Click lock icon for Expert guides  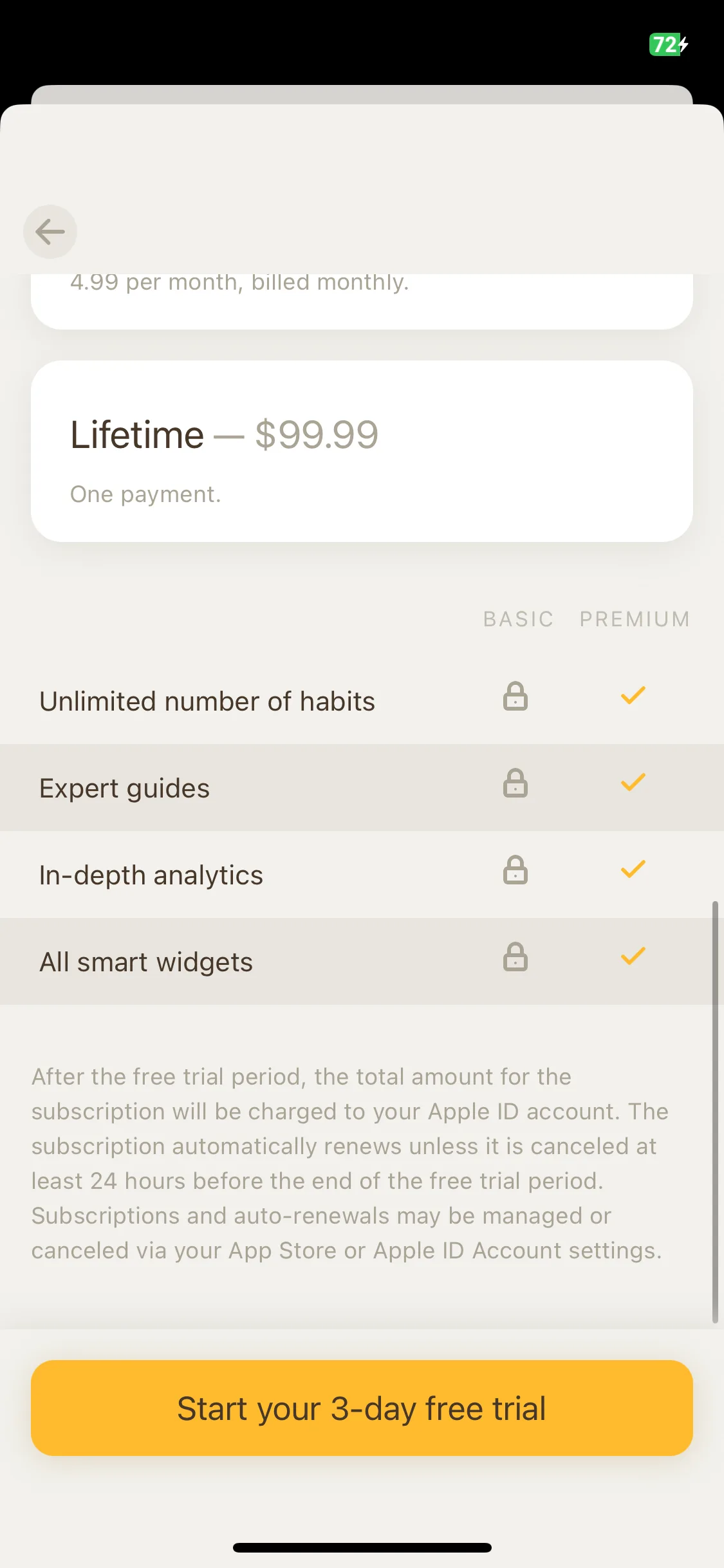(515, 783)
